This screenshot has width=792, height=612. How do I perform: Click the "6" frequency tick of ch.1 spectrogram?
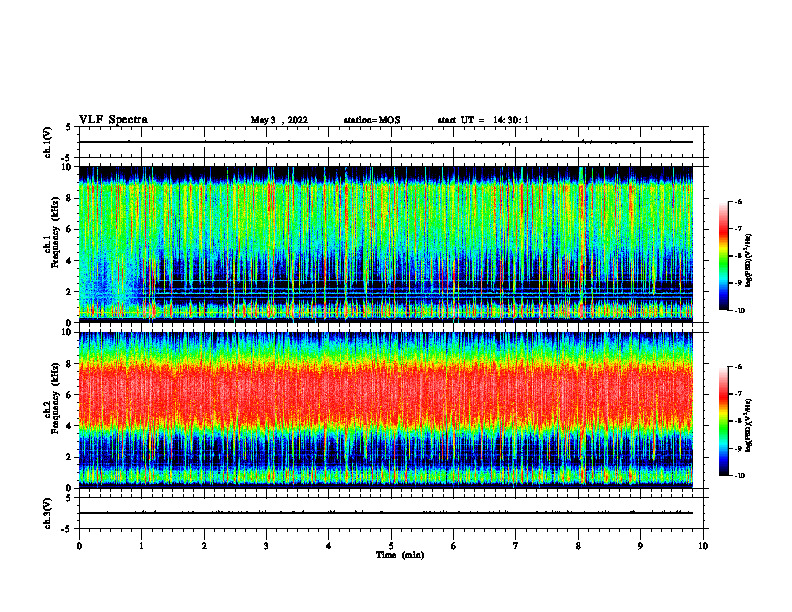pos(70,229)
